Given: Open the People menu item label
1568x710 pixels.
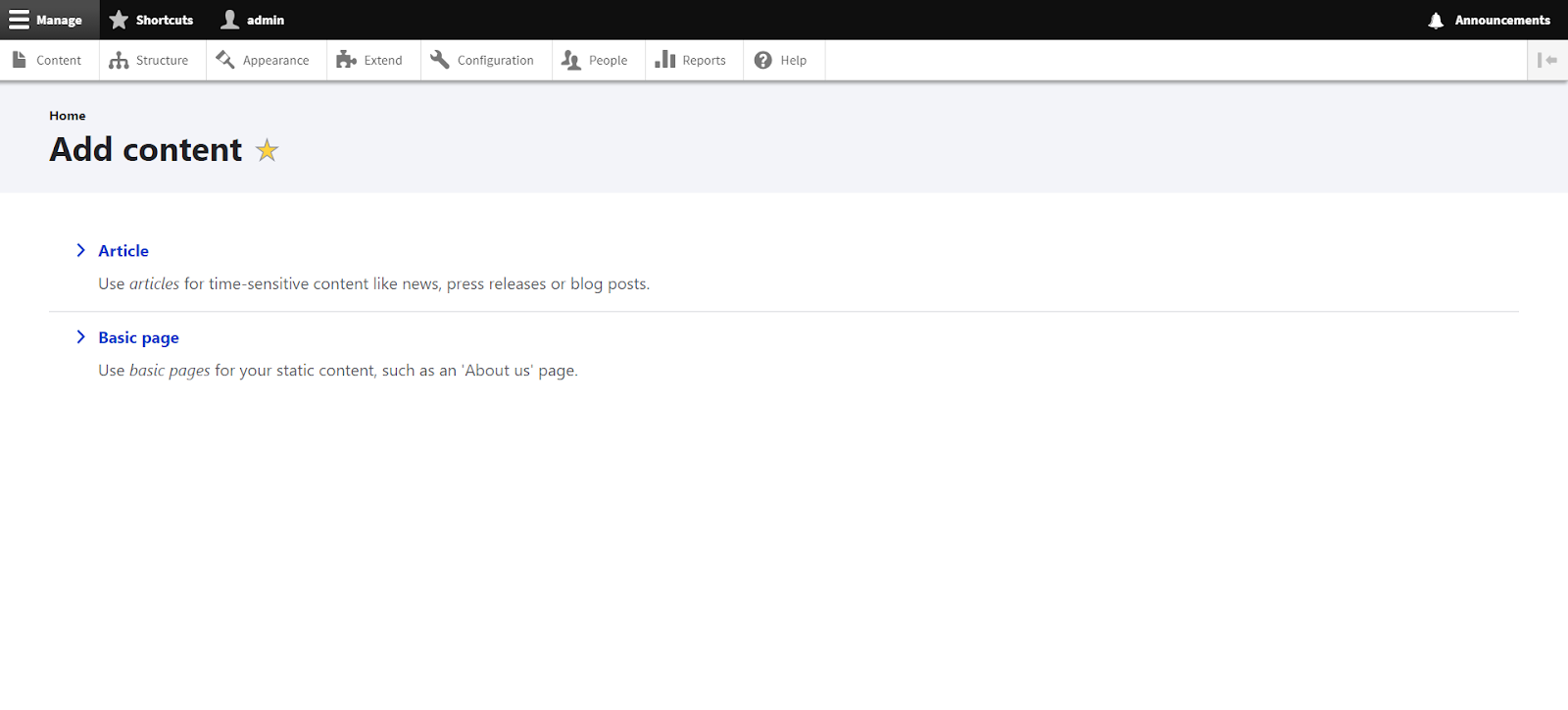Looking at the screenshot, I should pos(608,60).
